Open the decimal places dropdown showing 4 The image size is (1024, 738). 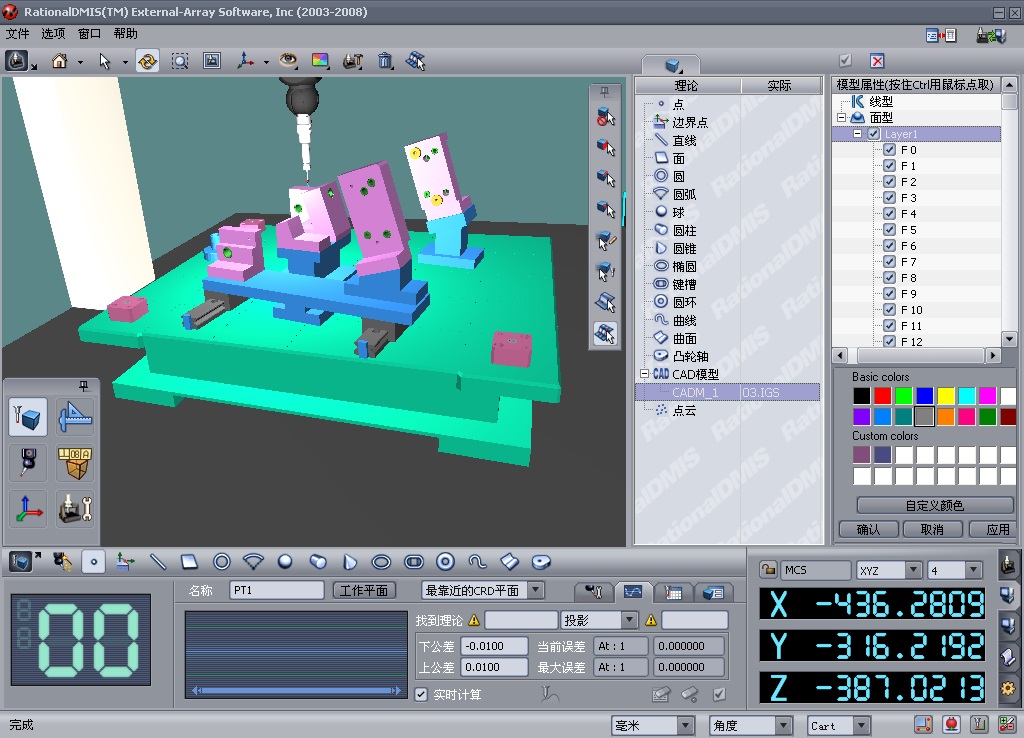coord(974,570)
